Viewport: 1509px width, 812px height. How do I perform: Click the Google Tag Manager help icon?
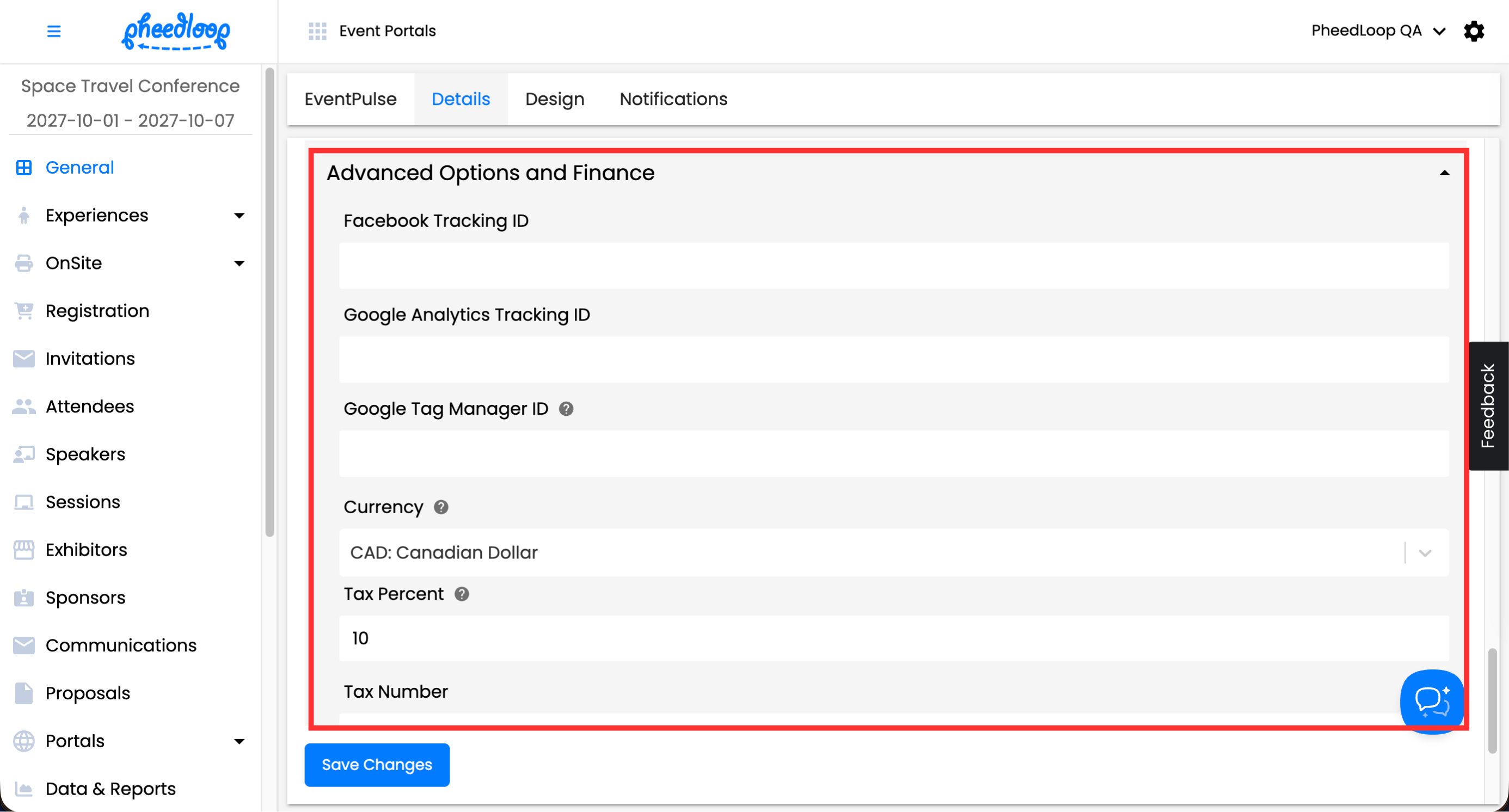tap(566, 409)
